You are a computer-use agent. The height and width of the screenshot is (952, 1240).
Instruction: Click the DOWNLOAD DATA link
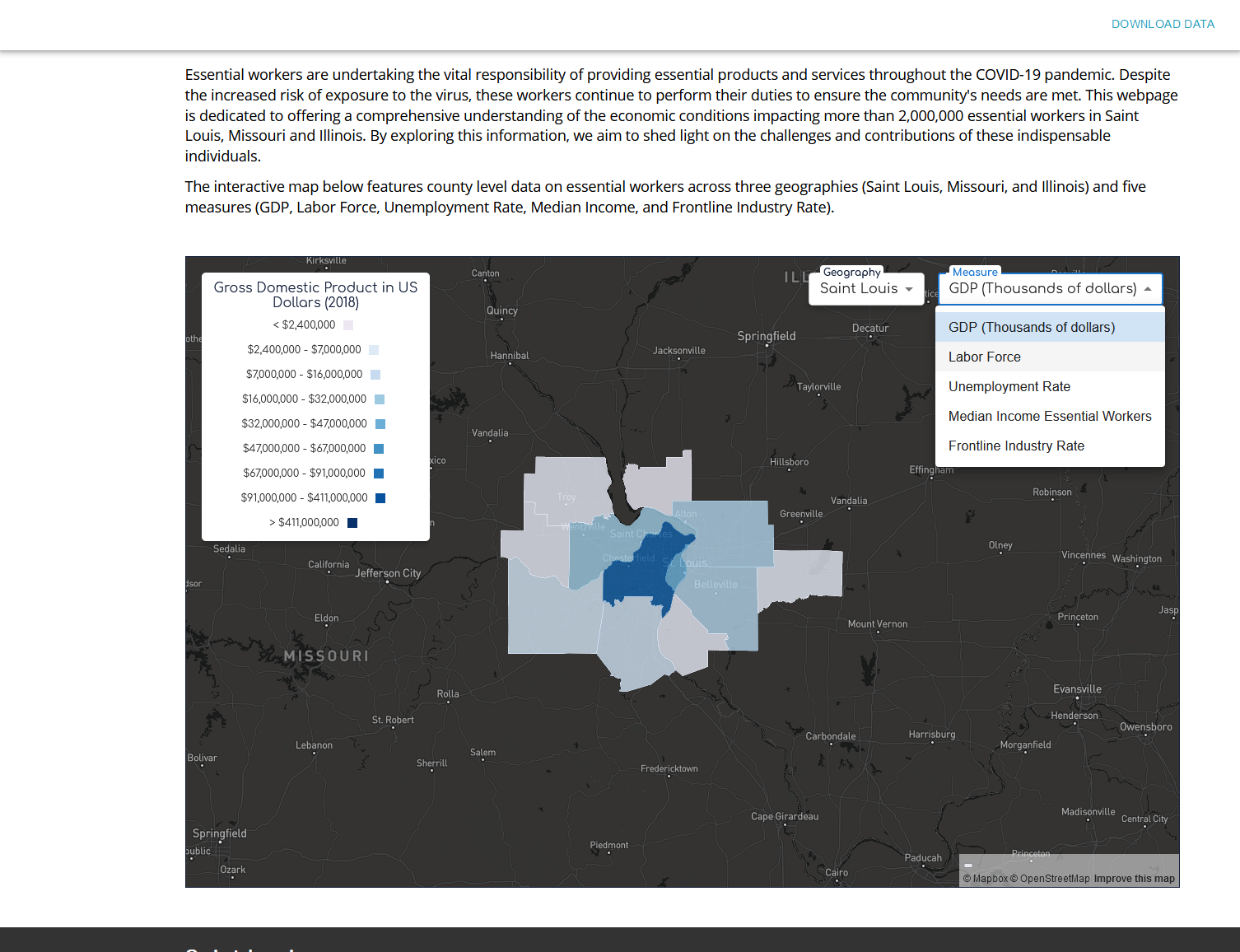click(1163, 24)
